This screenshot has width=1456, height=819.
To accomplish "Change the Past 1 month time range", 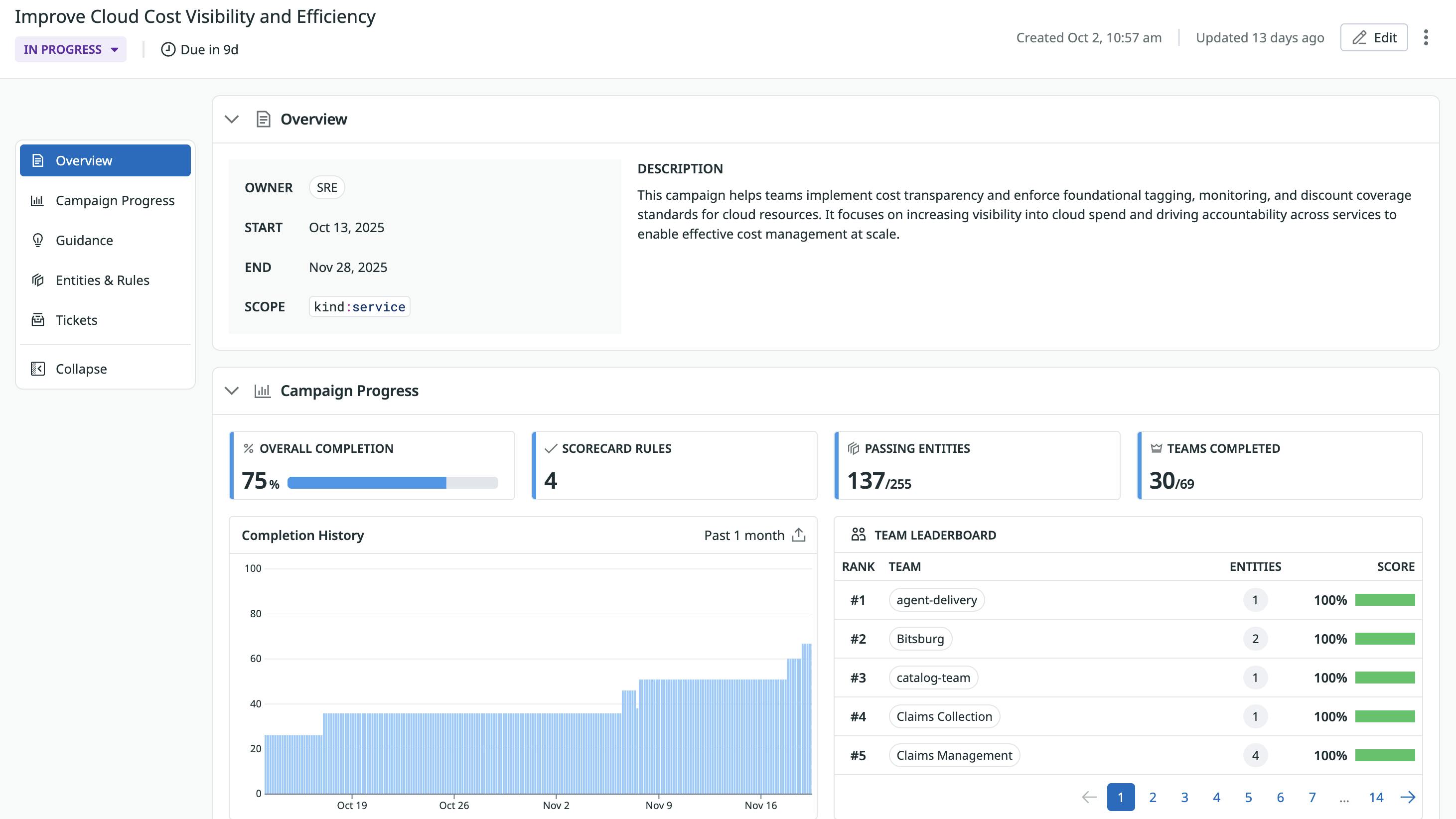I will pos(744,535).
